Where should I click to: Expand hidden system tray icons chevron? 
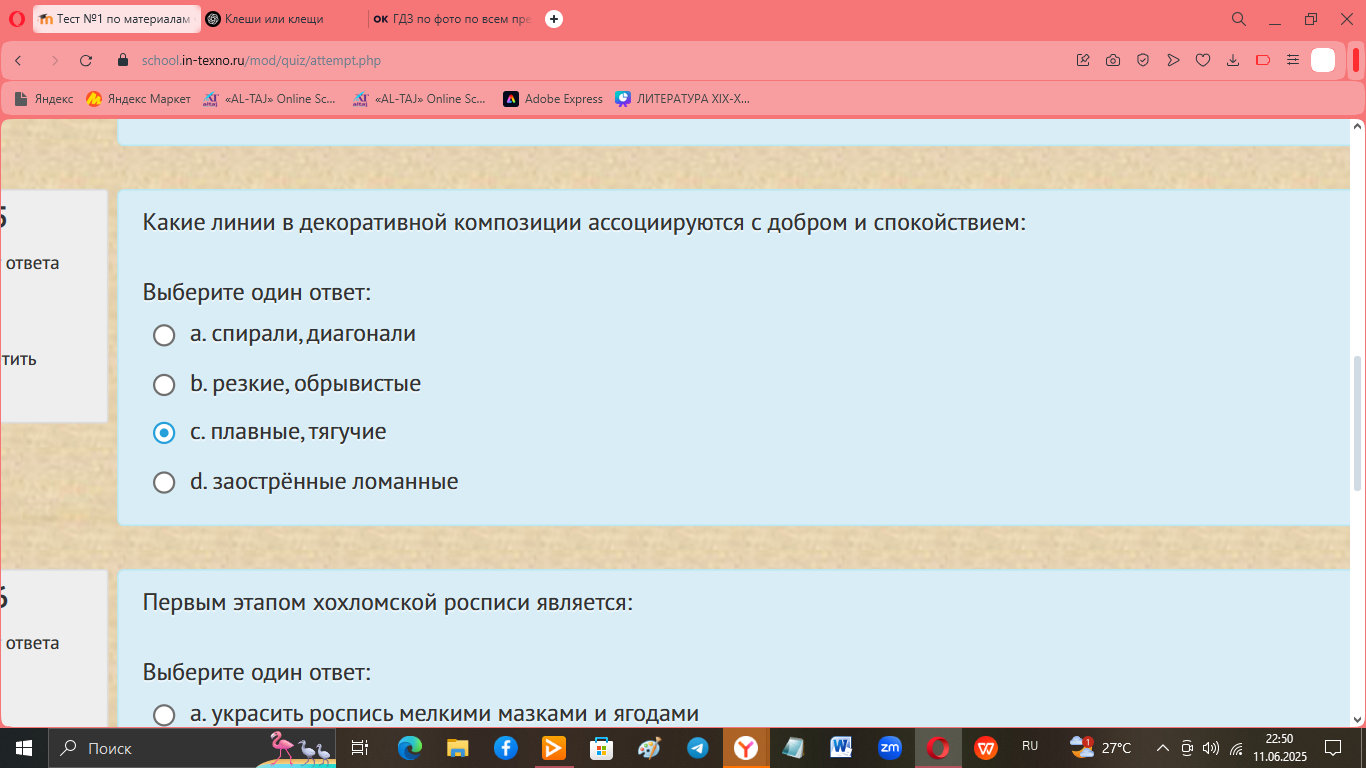click(1162, 747)
